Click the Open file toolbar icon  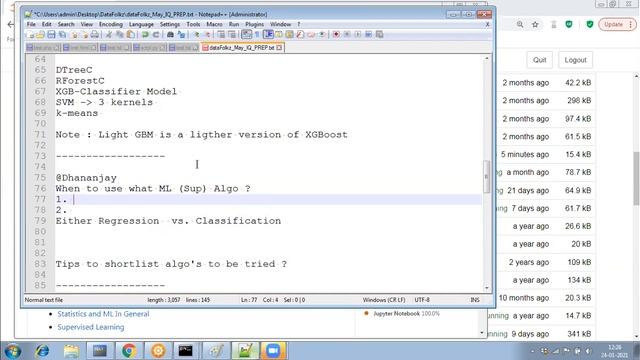(40, 35)
